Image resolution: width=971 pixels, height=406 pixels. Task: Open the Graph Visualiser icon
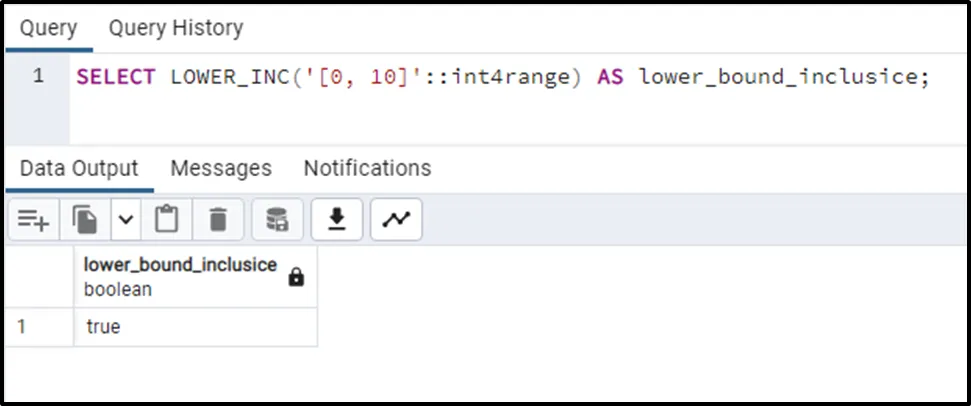[x=396, y=220]
